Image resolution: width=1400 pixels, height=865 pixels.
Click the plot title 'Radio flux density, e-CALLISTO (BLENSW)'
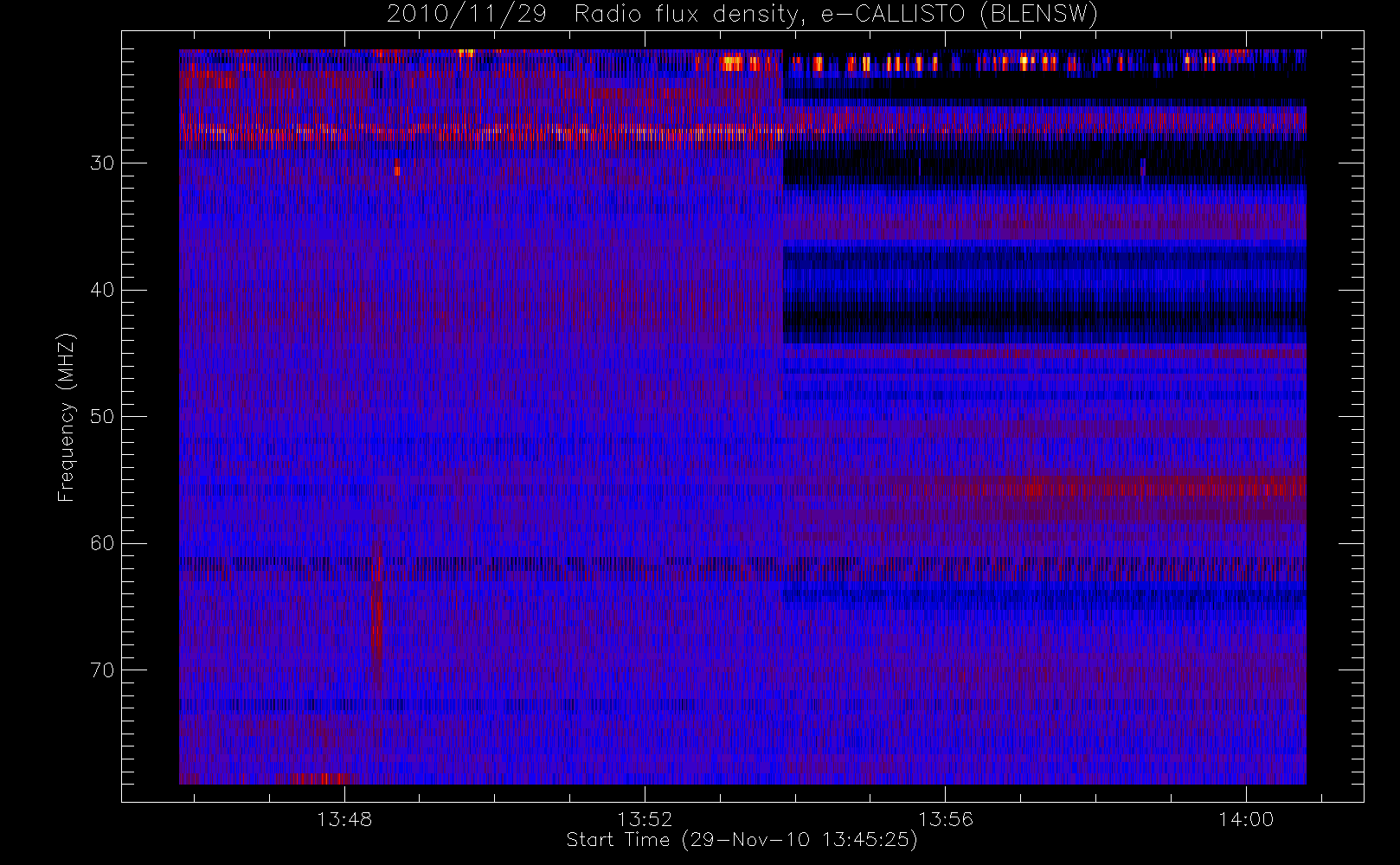click(836, 14)
